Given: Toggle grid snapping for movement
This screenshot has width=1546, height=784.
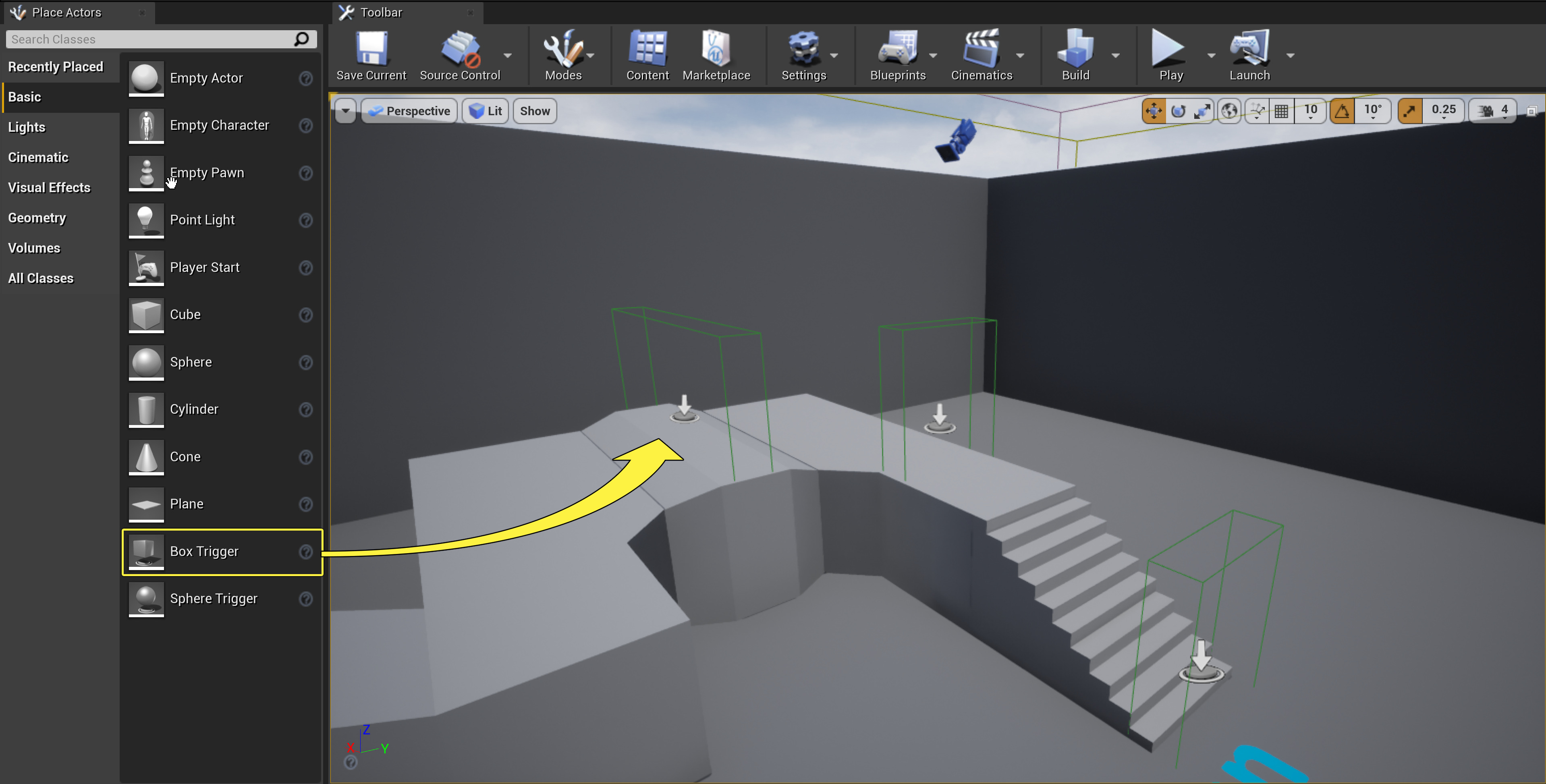Looking at the screenshot, I should 1281,111.
